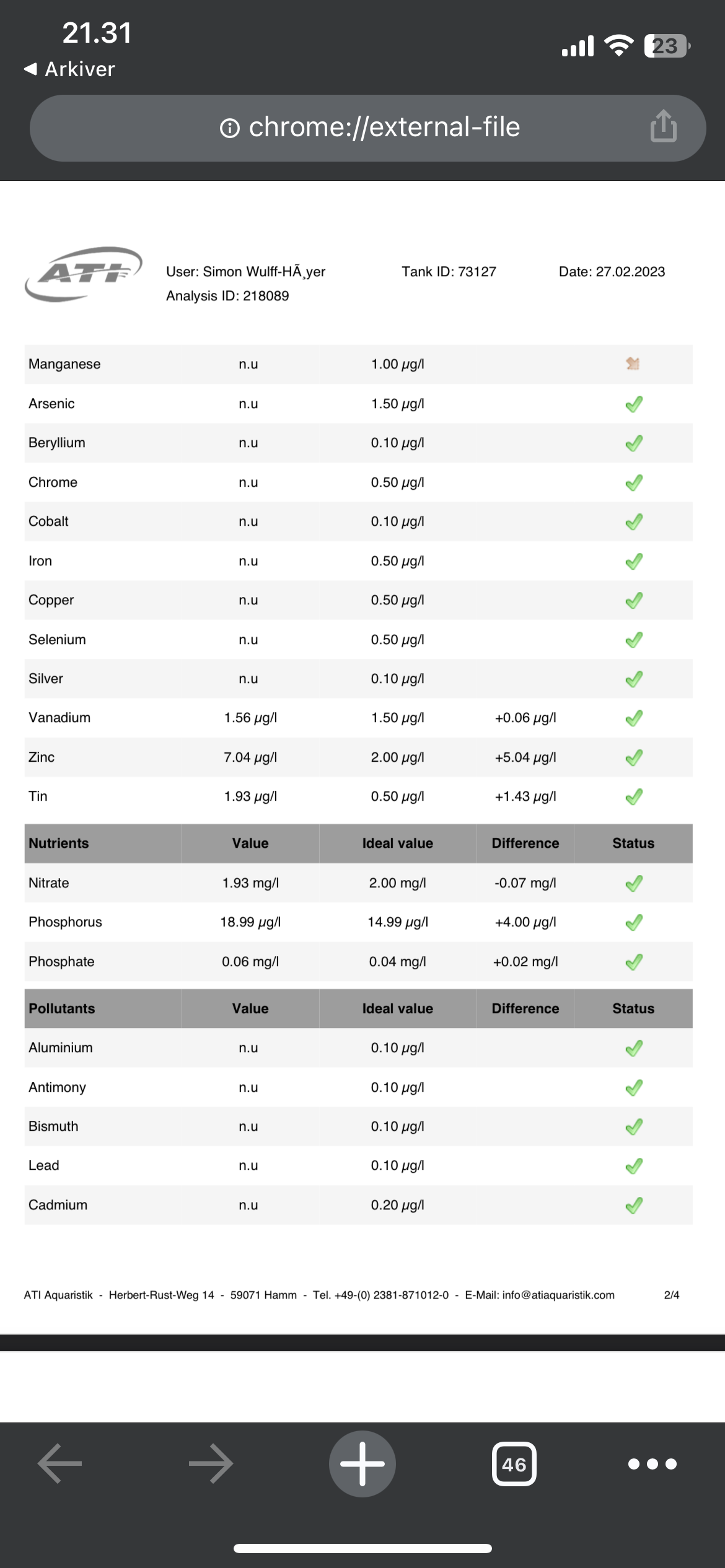This screenshot has height=1568, width=725.
Task: Tap the ATI logo in the document
Action: point(84,274)
